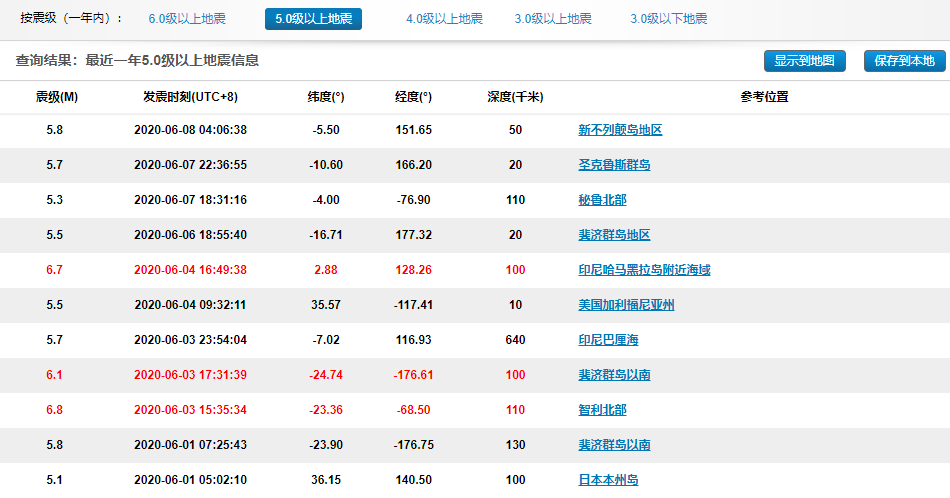Open the 印尼哈马黑拉岛附近海域 link
950x498 pixels.
(x=645, y=270)
